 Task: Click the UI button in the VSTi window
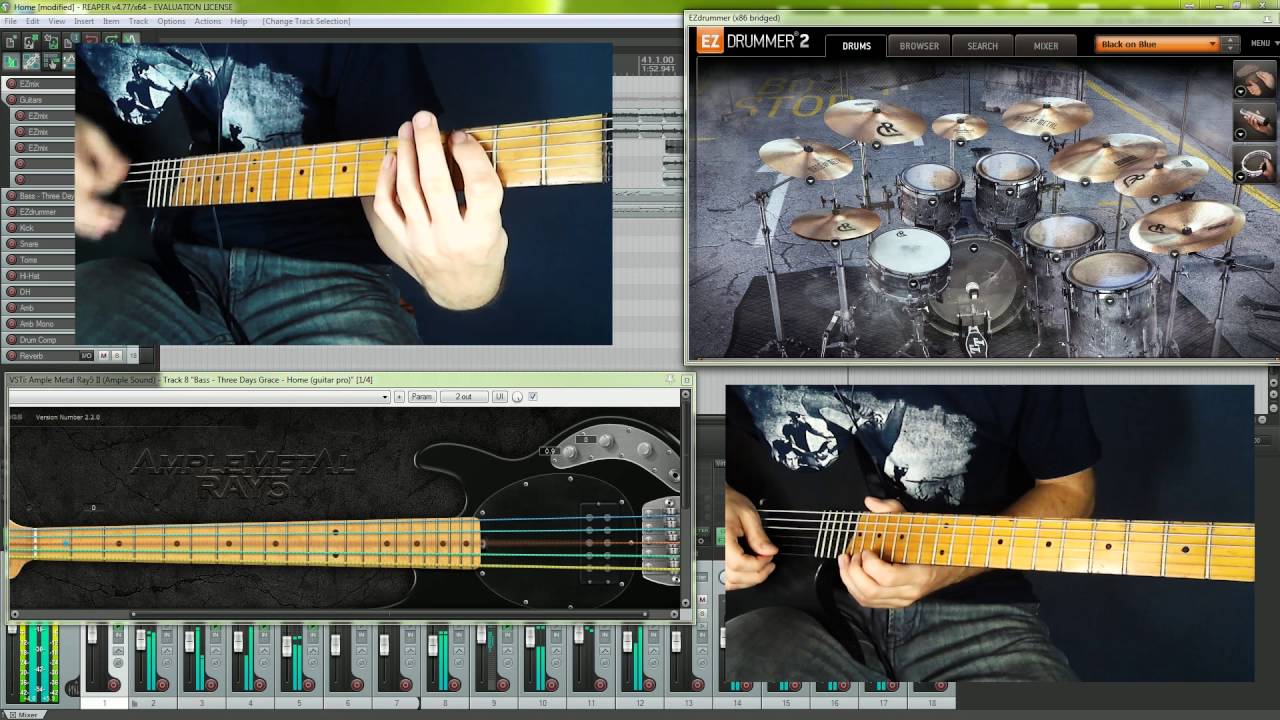point(499,397)
